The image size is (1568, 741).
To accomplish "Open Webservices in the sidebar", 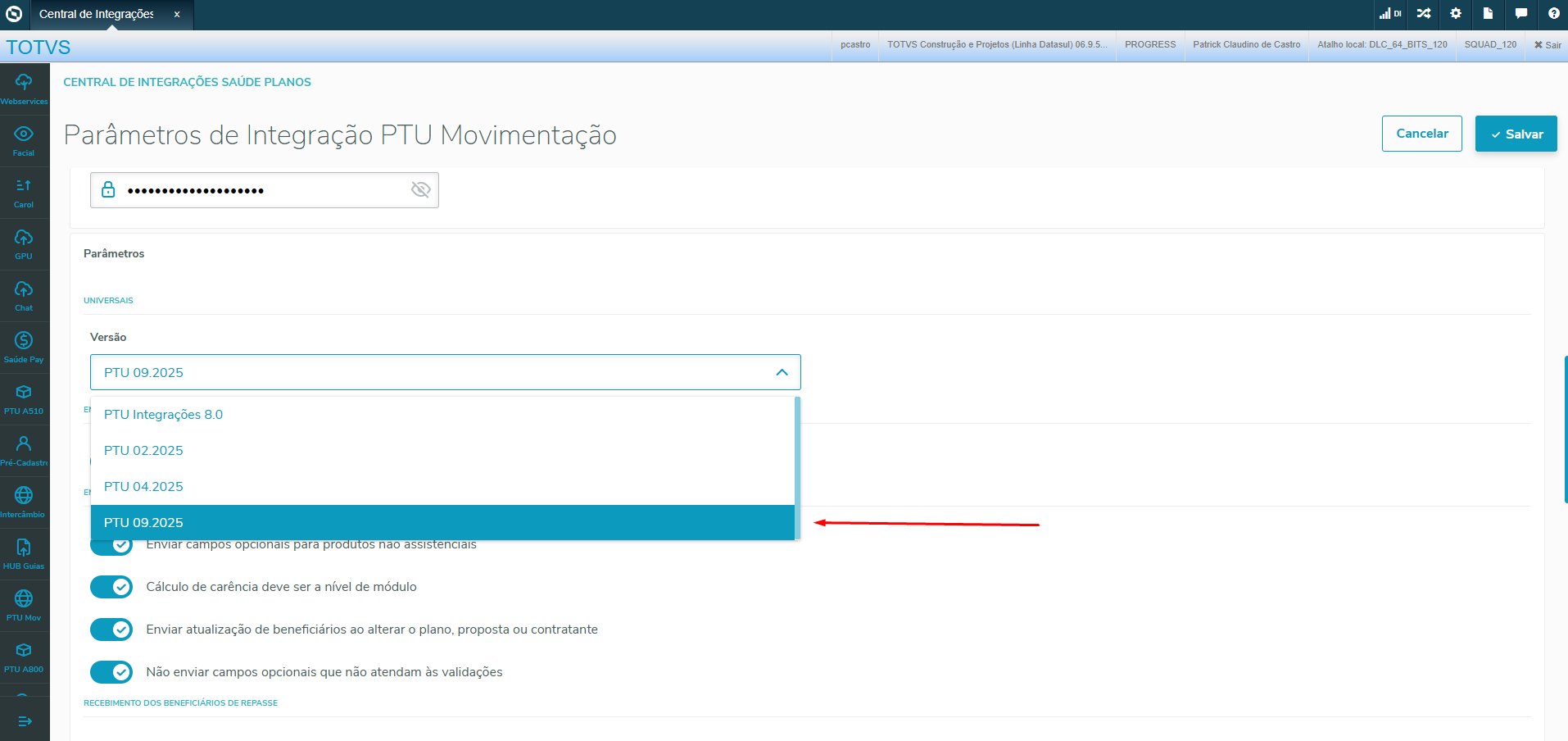I will tap(24, 89).
